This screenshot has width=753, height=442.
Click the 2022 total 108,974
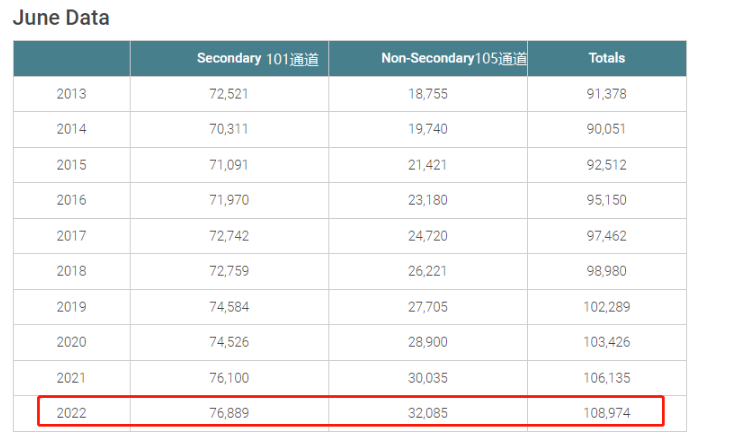pyautogui.click(x=606, y=412)
